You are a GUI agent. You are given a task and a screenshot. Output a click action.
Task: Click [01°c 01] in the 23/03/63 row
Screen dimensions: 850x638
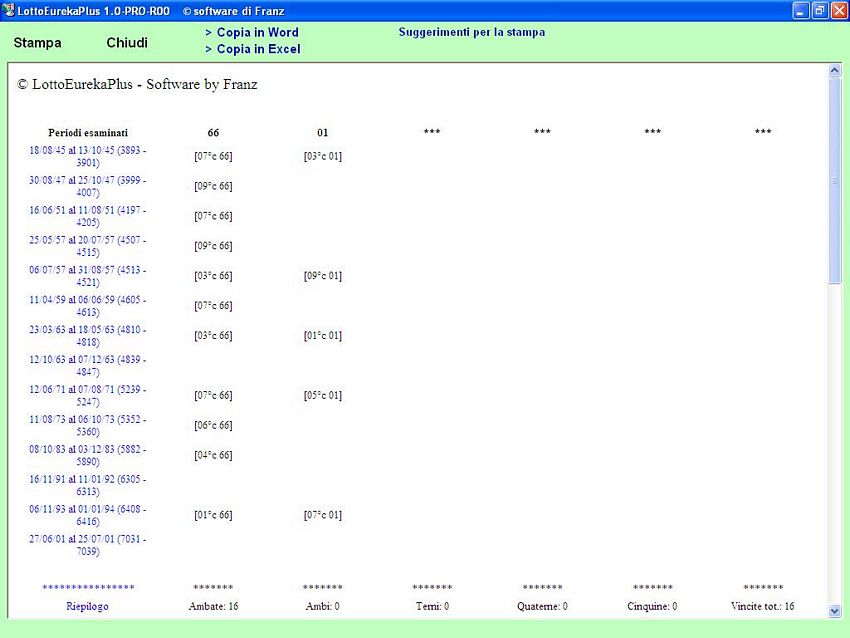coord(323,336)
